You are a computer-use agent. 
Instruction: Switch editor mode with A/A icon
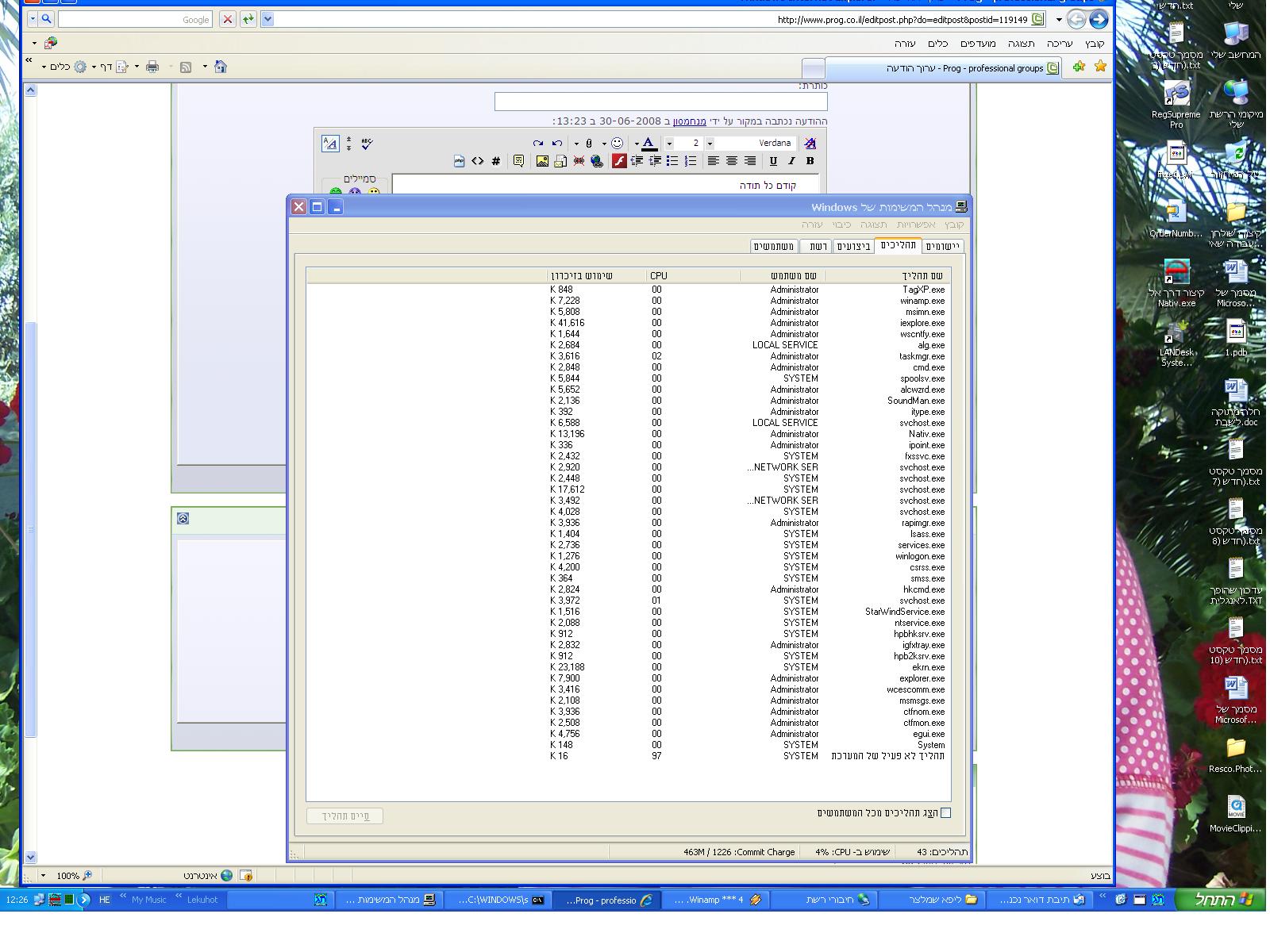[x=330, y=144]
